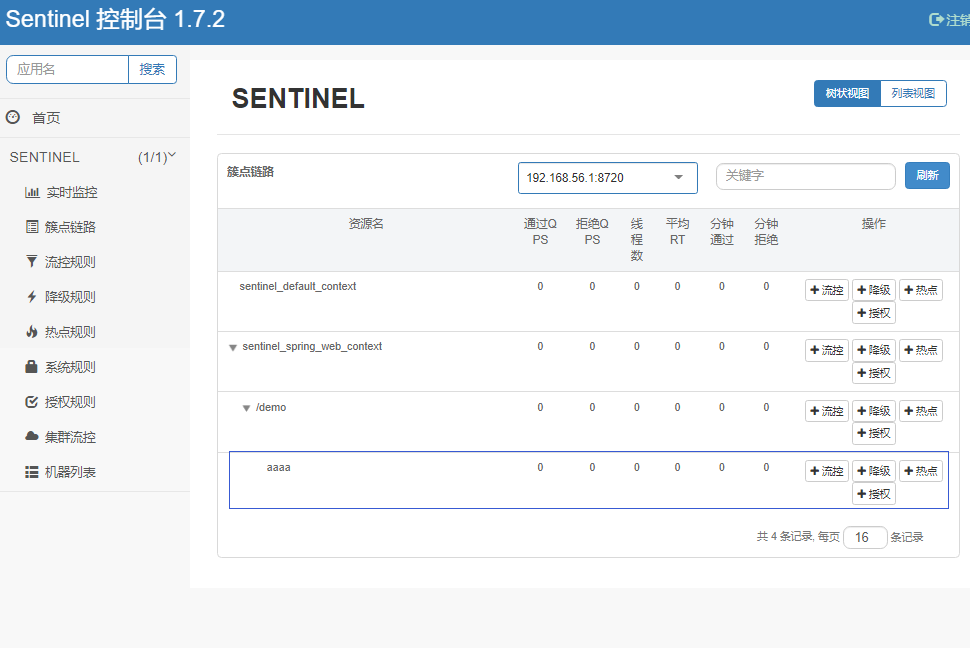Add 流控 rule for sentinel_spring_web_context
Viewport: 970px width, 648px height.
826,350
